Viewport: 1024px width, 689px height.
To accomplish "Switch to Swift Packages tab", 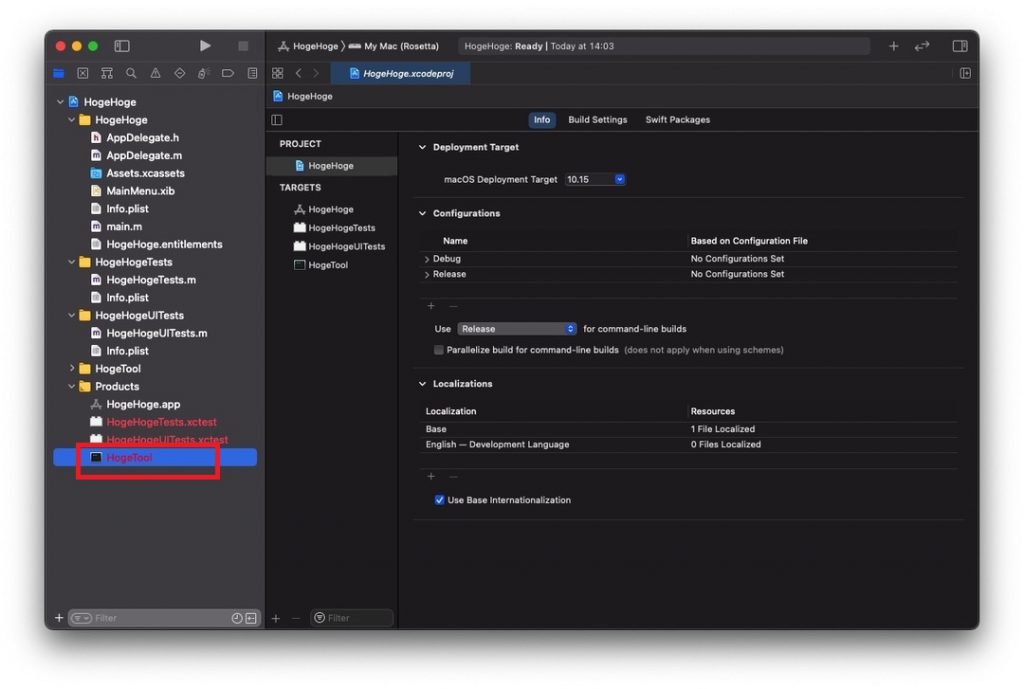I will pos(677,120).
